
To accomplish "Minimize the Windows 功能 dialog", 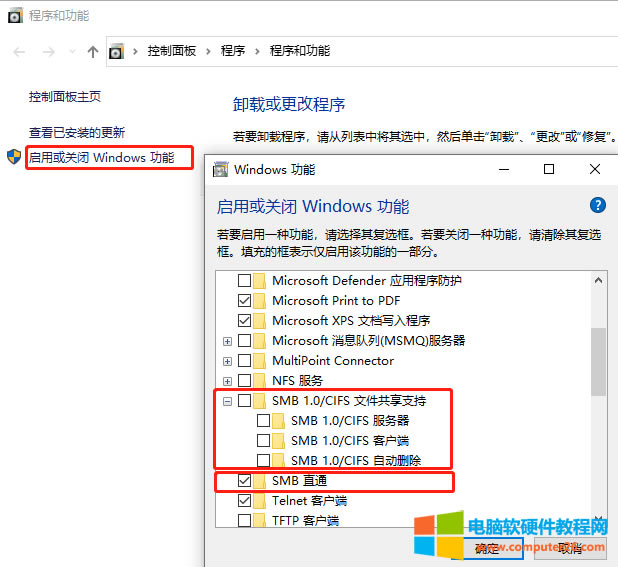I will coord(504,169).
